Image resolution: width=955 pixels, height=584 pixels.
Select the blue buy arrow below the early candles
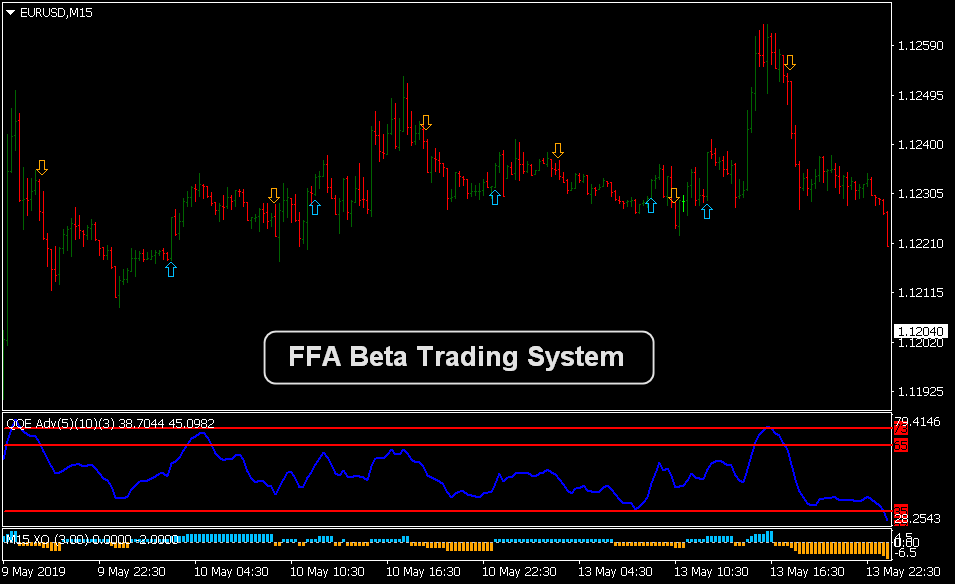pos(170,268)
